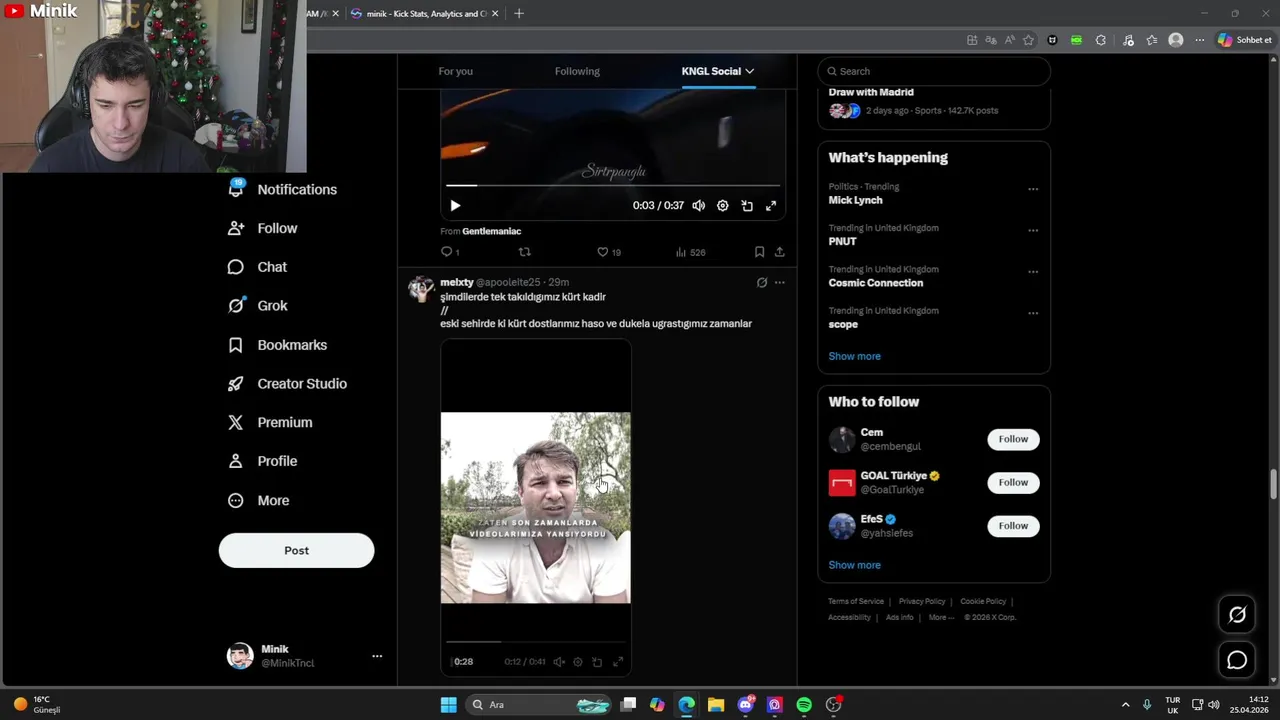Open settings gear on melxty video
The height and width of the screenshot is (720, 1280).
pyautogui.click(x=578, y=662)
